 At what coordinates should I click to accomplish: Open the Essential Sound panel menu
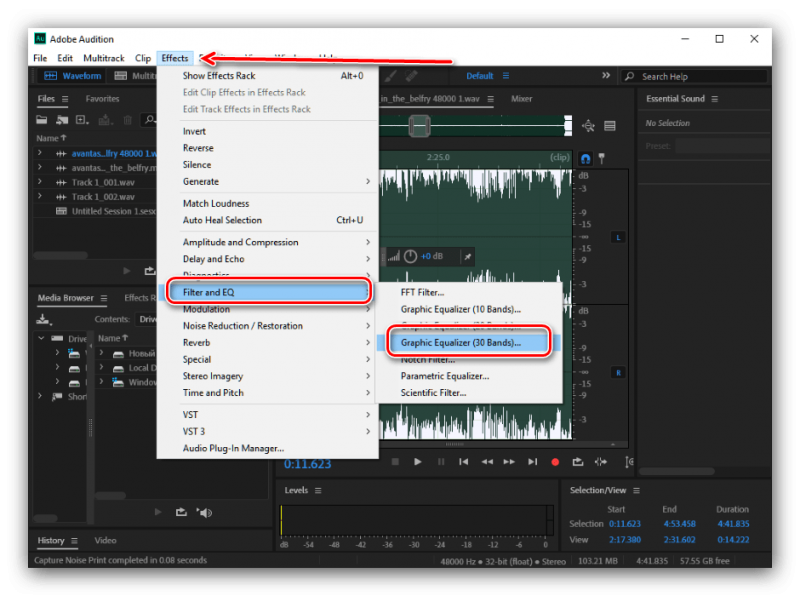coord(715,99)
